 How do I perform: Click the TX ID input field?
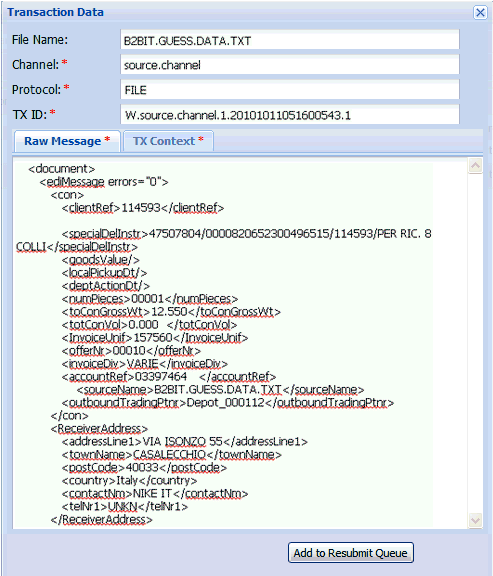(289, 115)
